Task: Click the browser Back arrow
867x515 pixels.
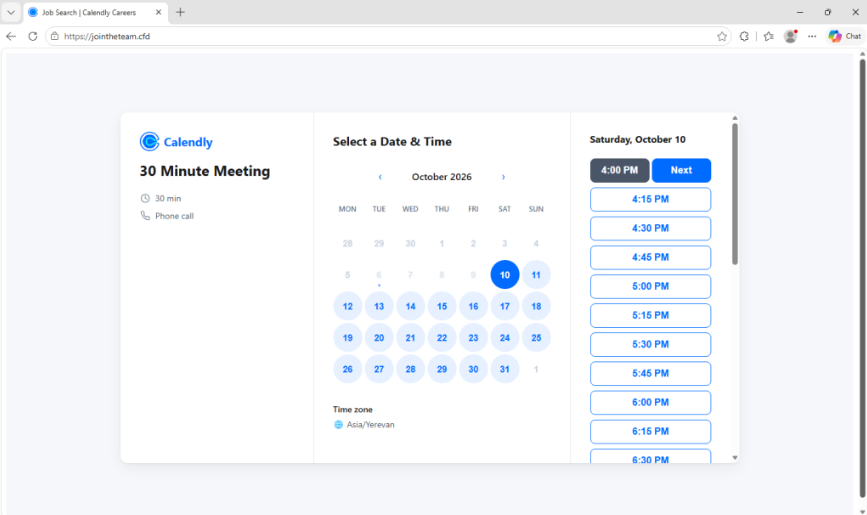Action: click(x=11, y=36)
